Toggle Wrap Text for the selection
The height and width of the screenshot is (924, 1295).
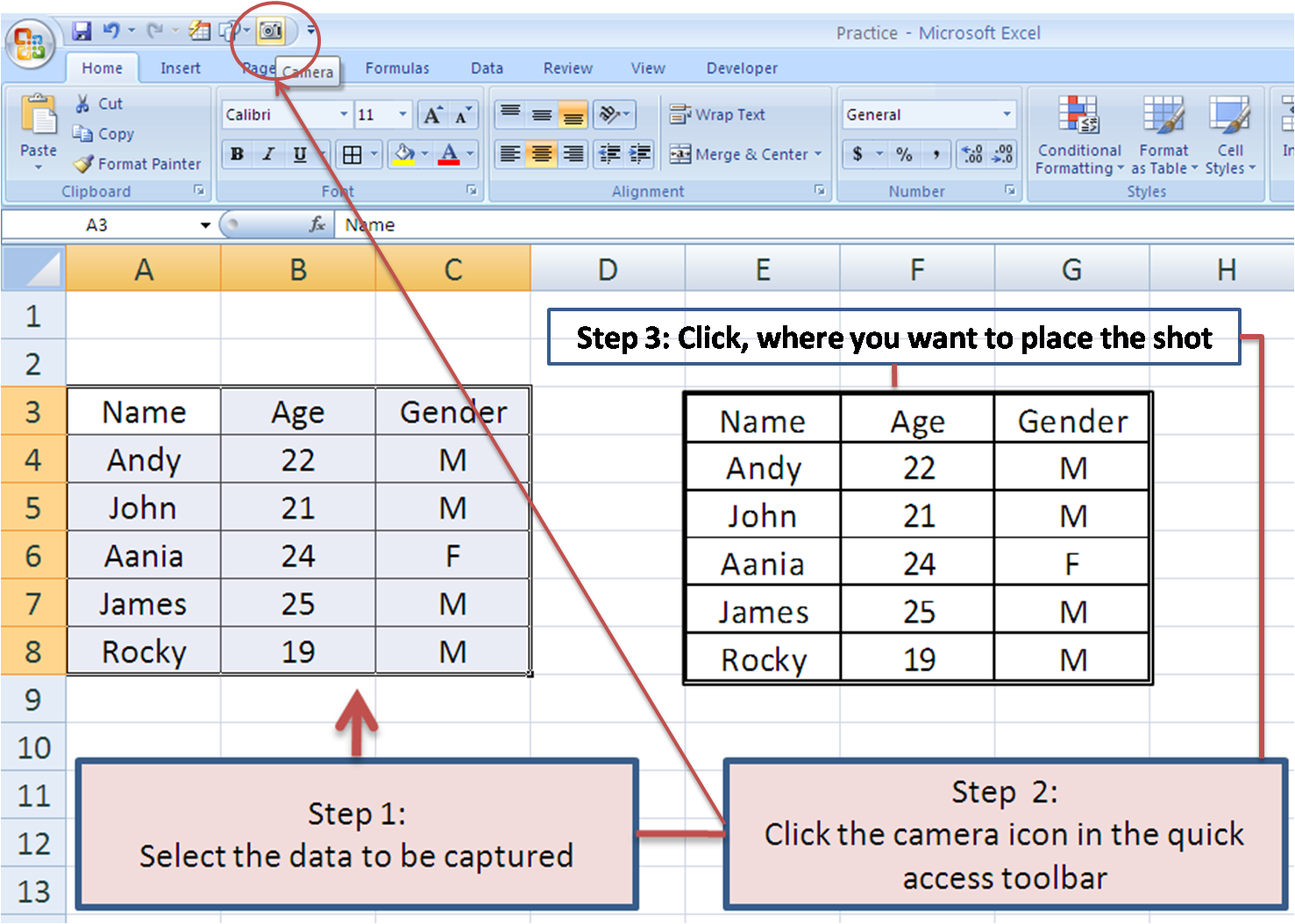coord(724,114)
